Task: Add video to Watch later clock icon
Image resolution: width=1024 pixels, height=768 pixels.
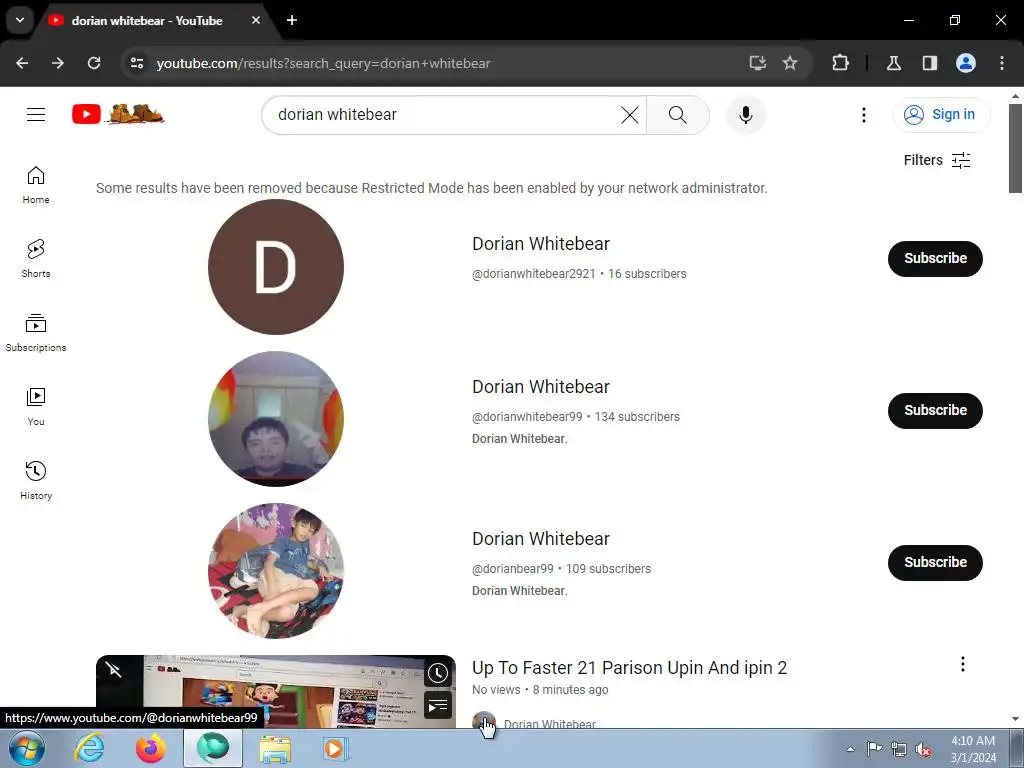Action: click(x=438, y=673)
